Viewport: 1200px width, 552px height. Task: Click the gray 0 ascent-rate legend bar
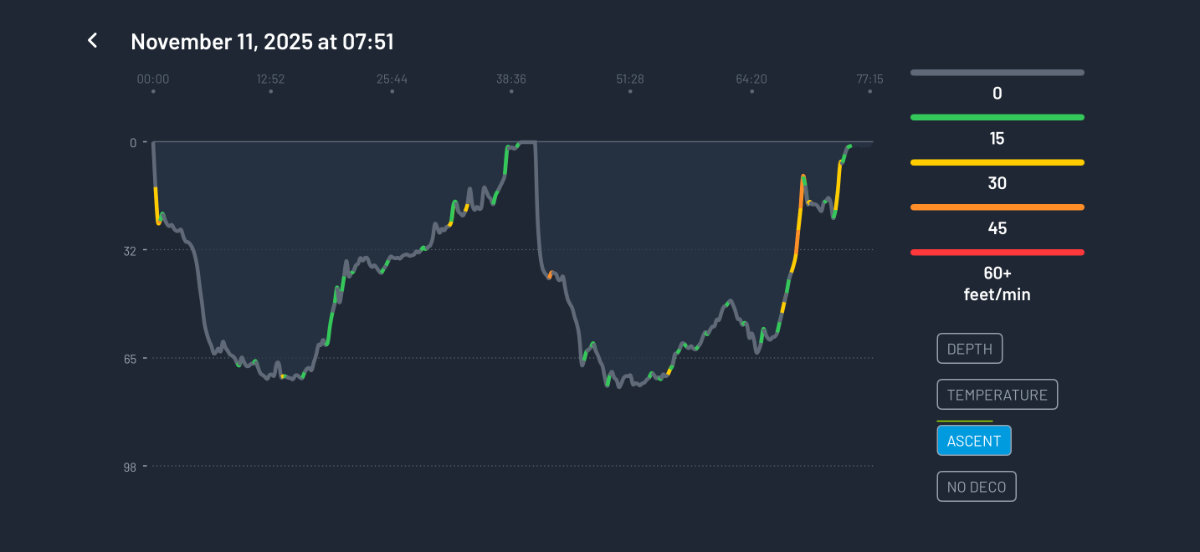[996, 73]
